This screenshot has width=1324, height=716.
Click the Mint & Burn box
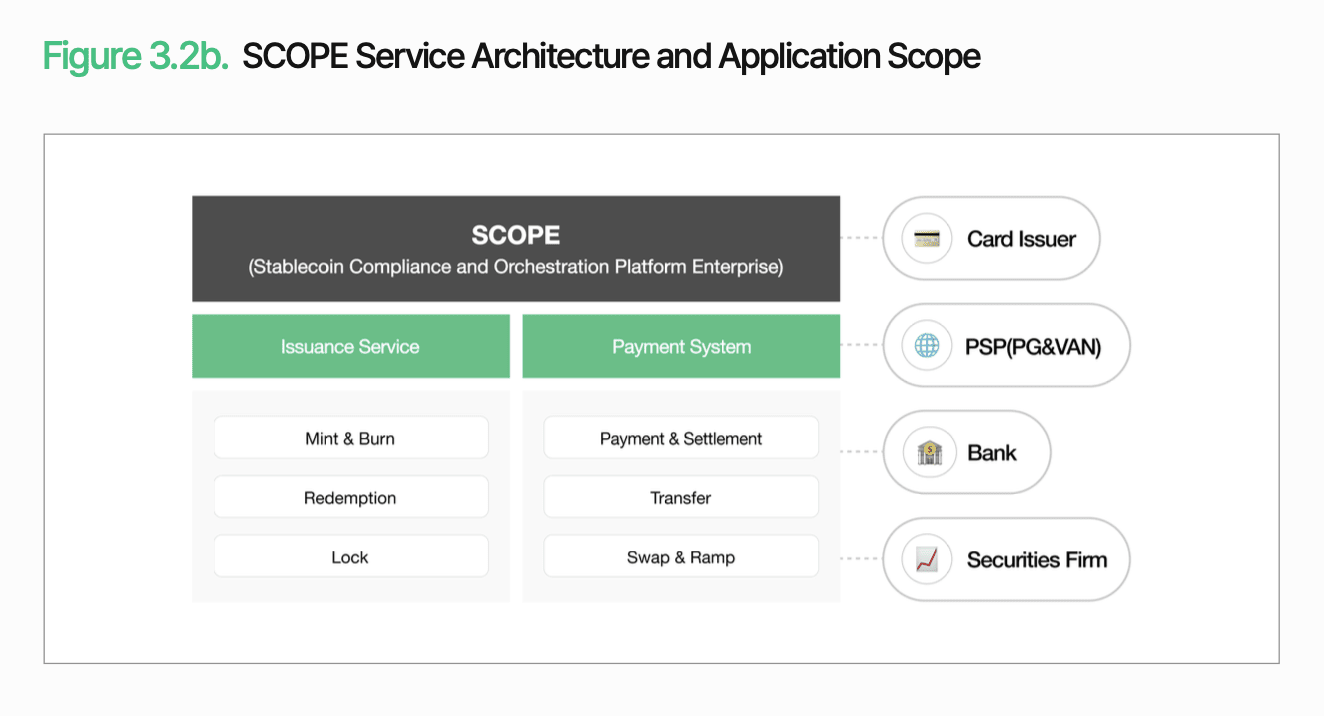pyautogui.click(x=351, y=438)
